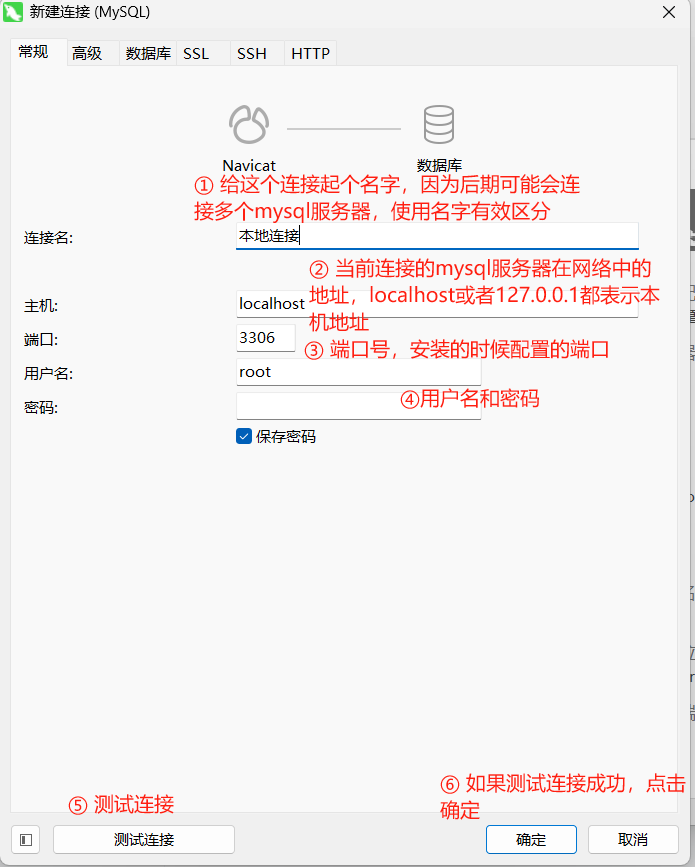
Task: Click the Navicat caption under the logo
Action: (249, 165)
